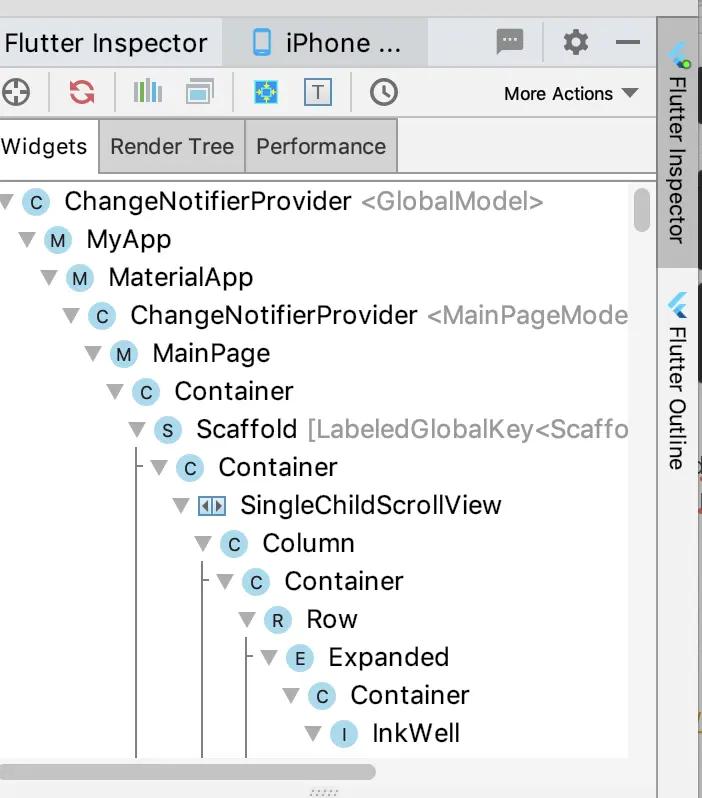Screen dimensions: 702x798
Task: Click the M icon next to MainPage
Action: click(124, 354)
